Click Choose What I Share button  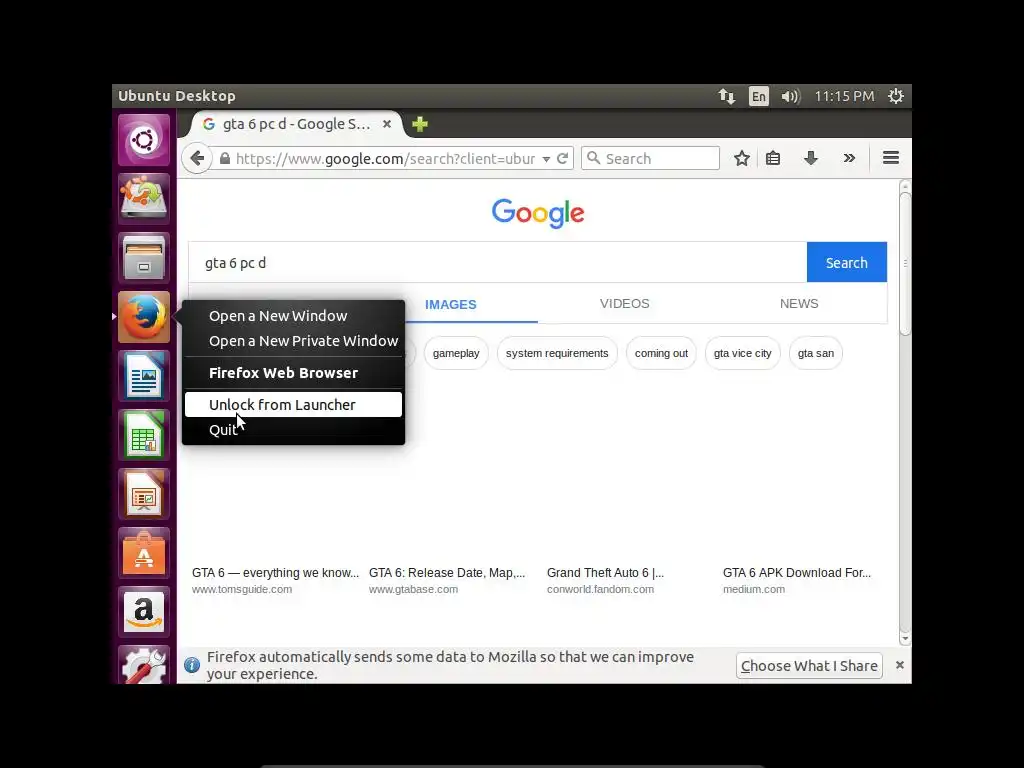point(809,665)
